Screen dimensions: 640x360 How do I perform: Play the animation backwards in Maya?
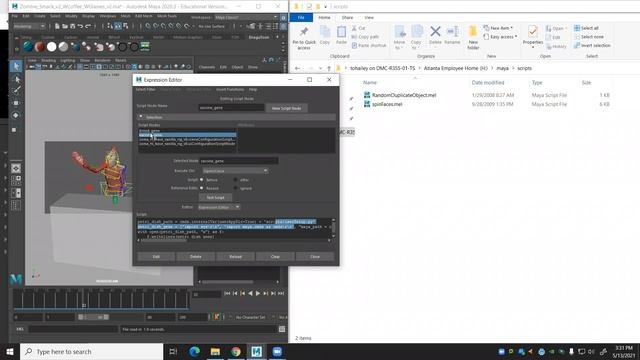coord(250,293)
